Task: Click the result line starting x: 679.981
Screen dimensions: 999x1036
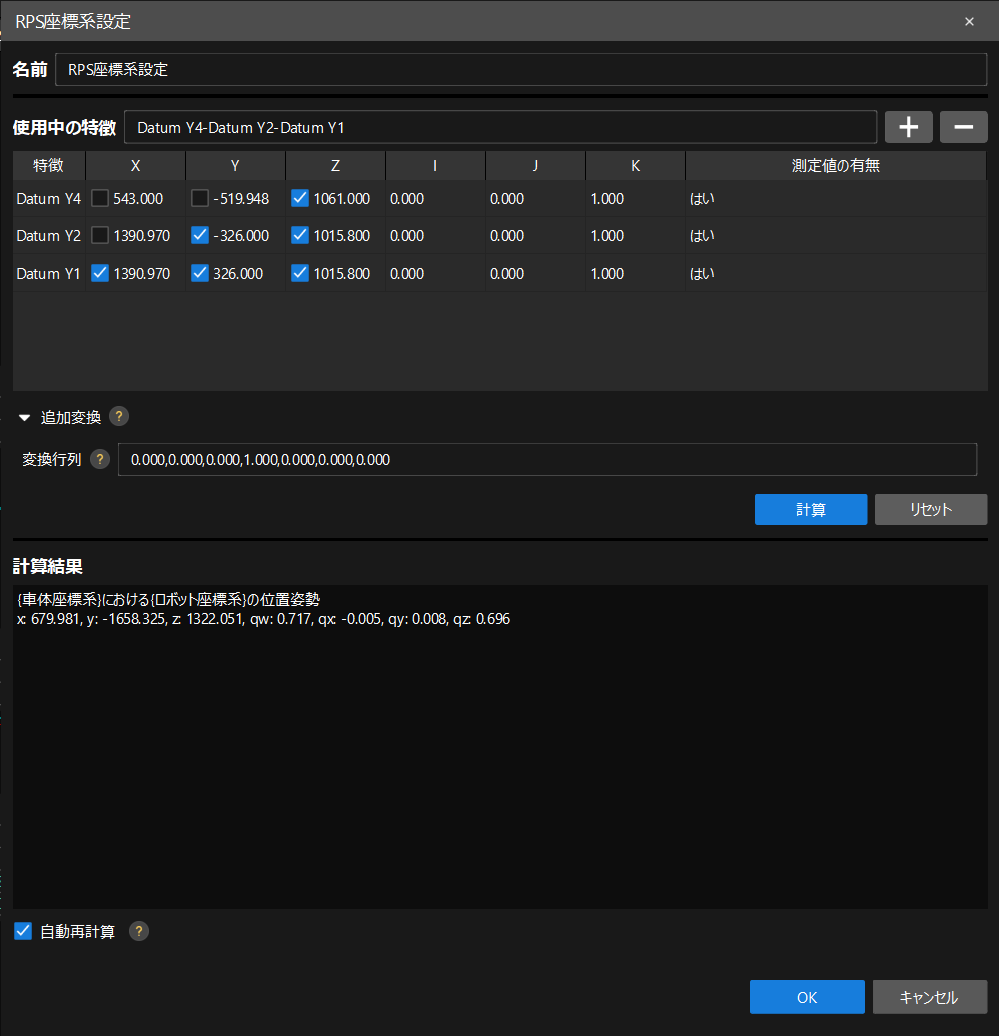Action: coord(264,618)
